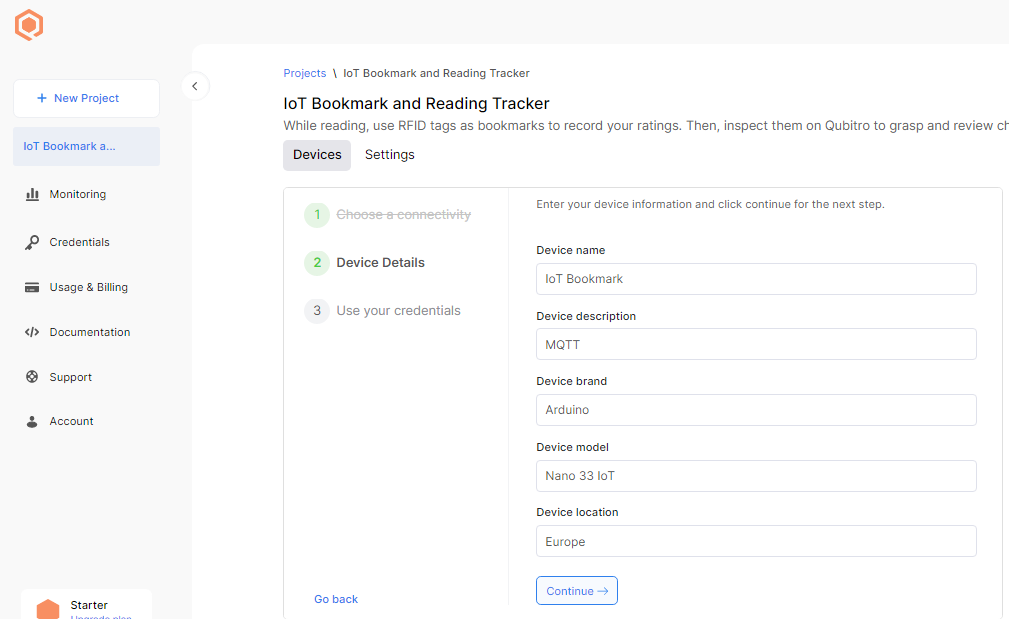Click the Support lifebuoy icon
1009x619 pixels.
coord(32,377)
